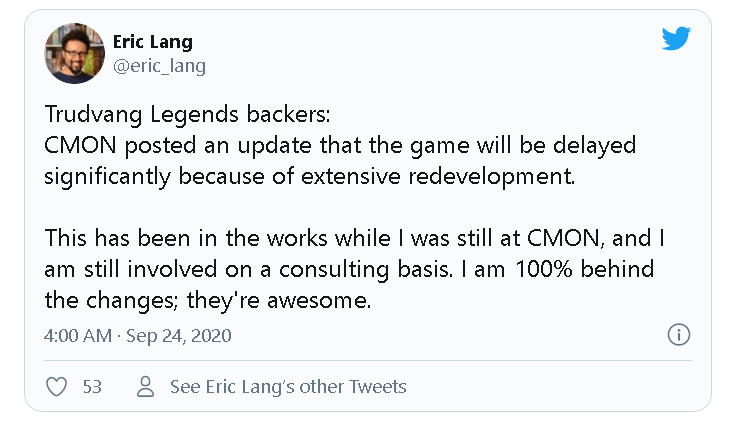The height and width of the screenshot is (435, 736).
Task: Open Eric Lang's profile photo
Action: (x=74, y=54)
